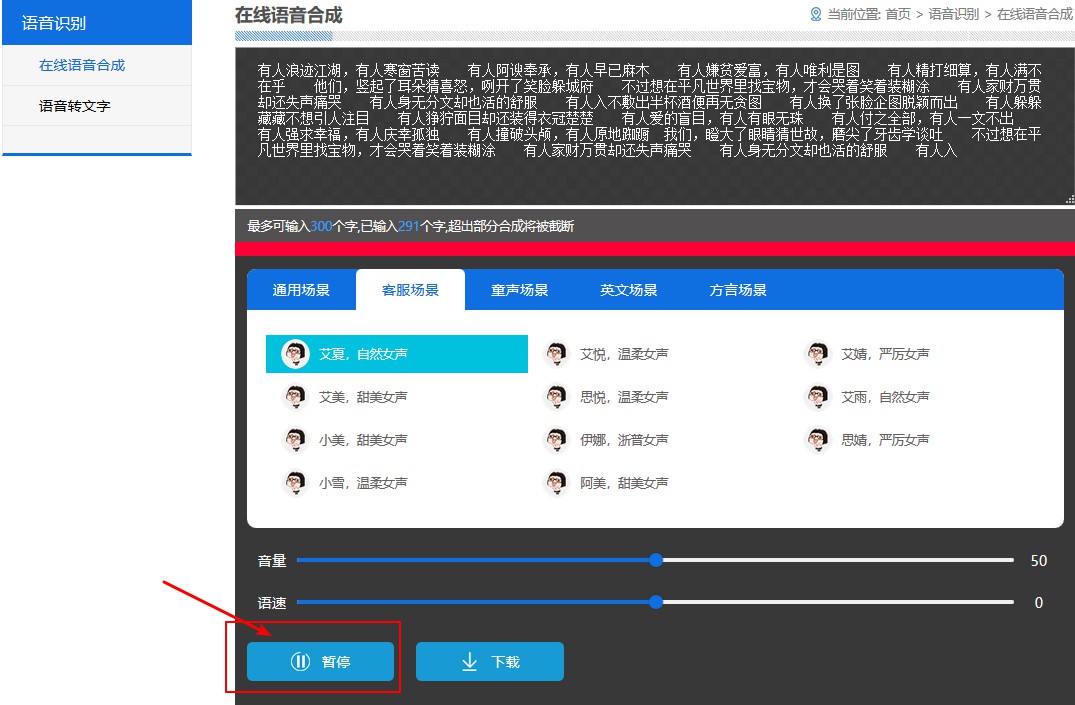Go to 首页 in the breadcrumb
The image size is (1075, 705).
tap(898, 14)
